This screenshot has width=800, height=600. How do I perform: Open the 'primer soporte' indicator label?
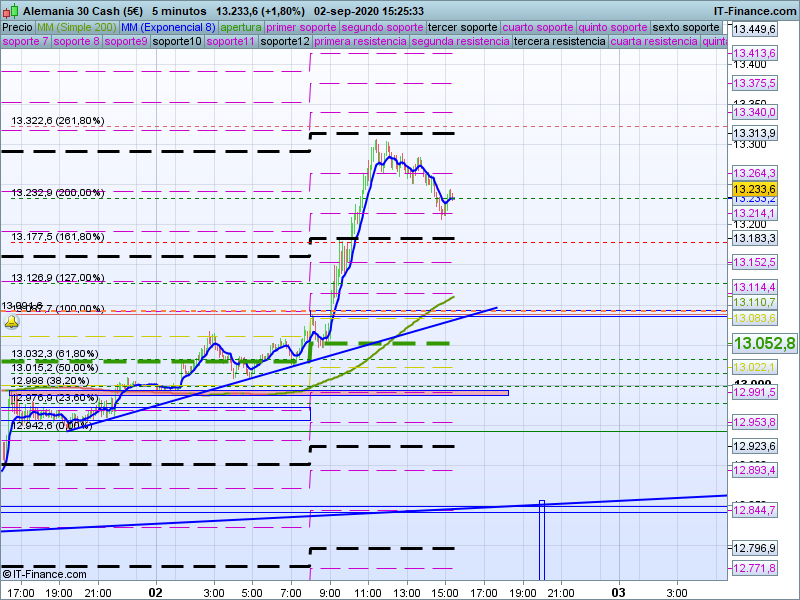[x=301, y=27]
